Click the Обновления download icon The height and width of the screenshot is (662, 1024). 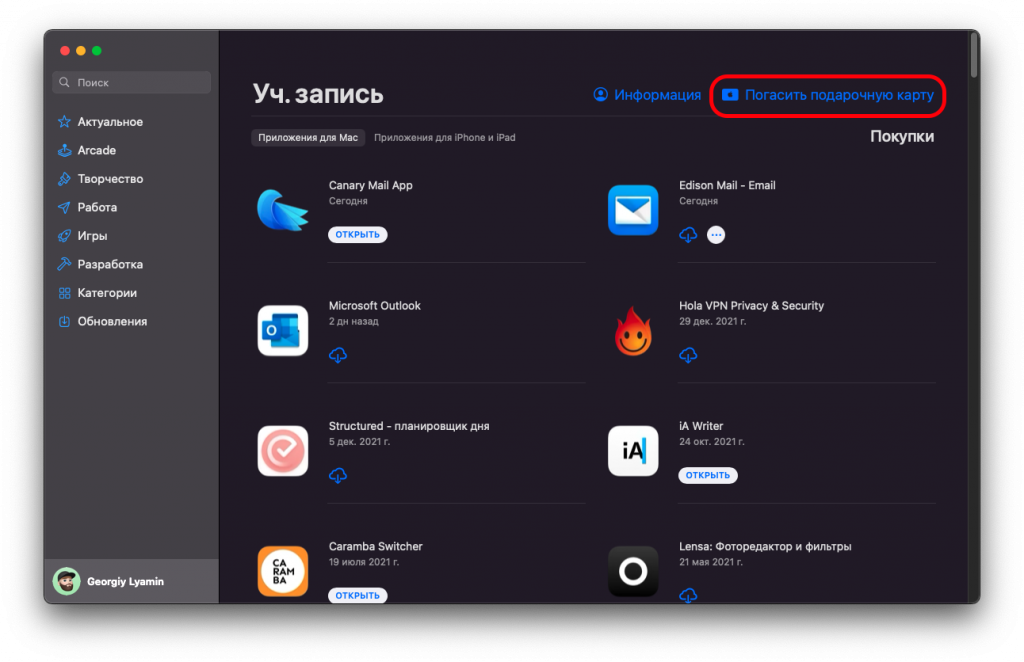tap(64, 321)
